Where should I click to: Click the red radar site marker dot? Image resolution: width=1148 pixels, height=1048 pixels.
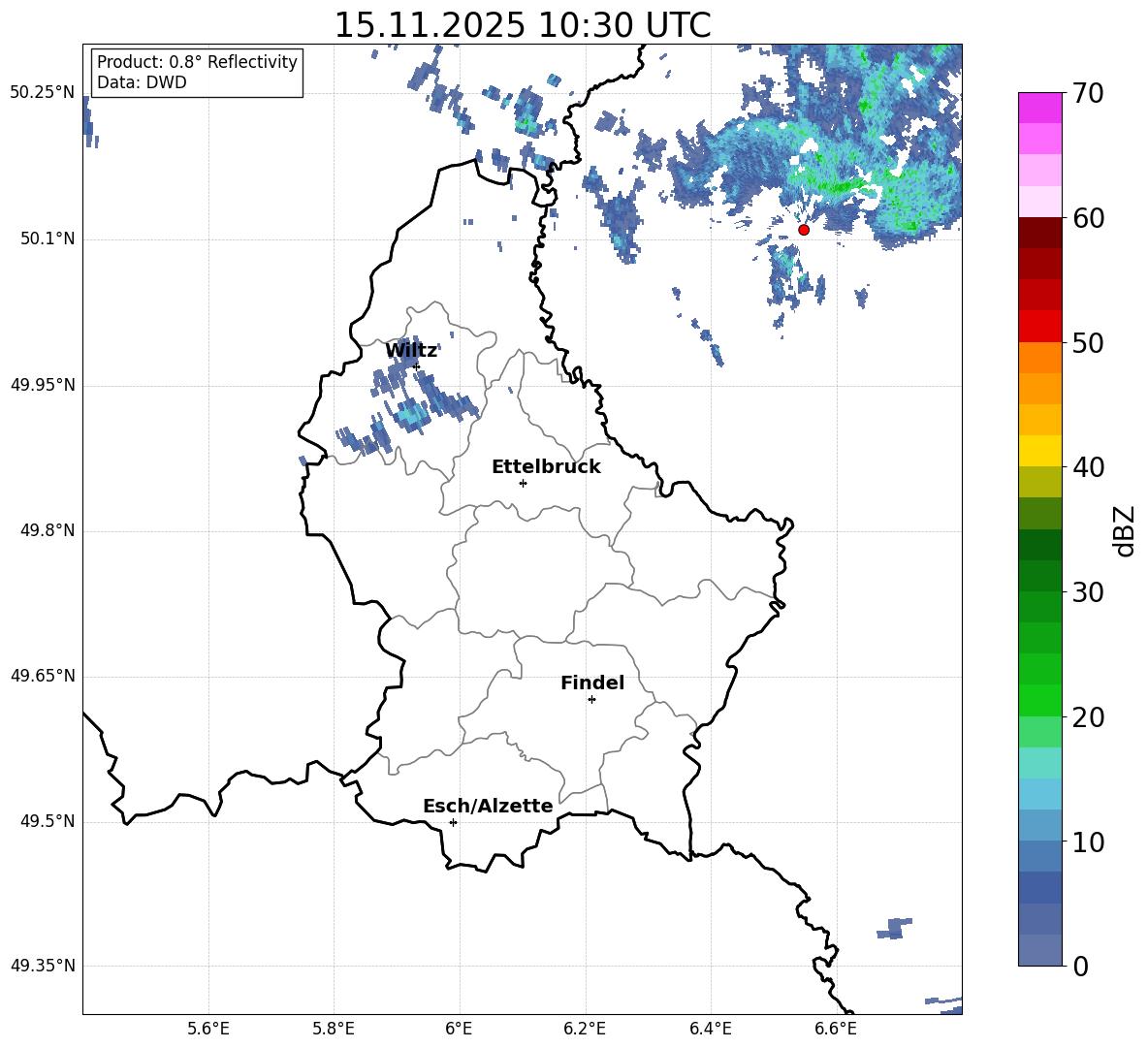803,230
